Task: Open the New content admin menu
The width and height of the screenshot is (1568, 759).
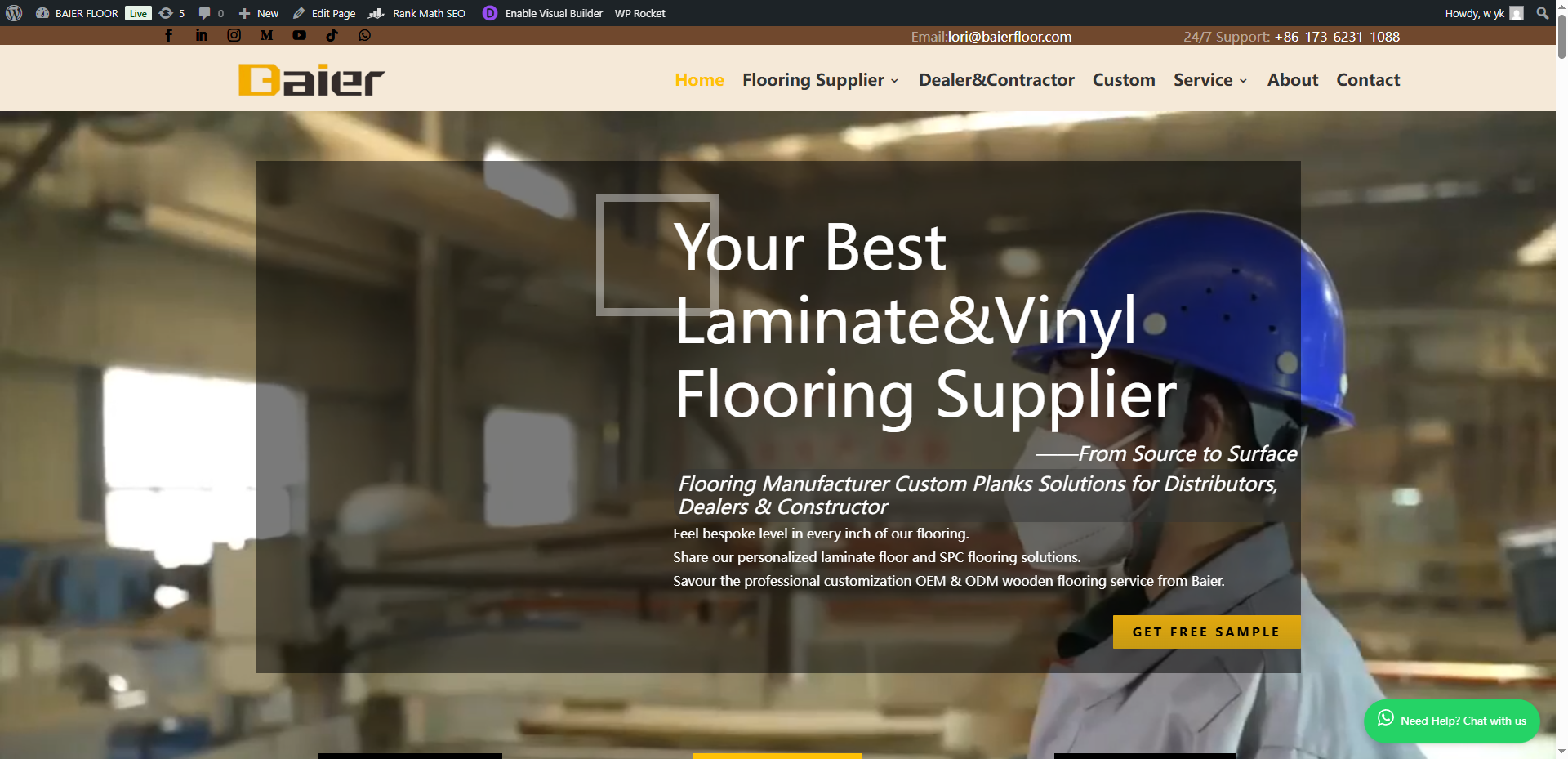Action: (x=259, y=13)
